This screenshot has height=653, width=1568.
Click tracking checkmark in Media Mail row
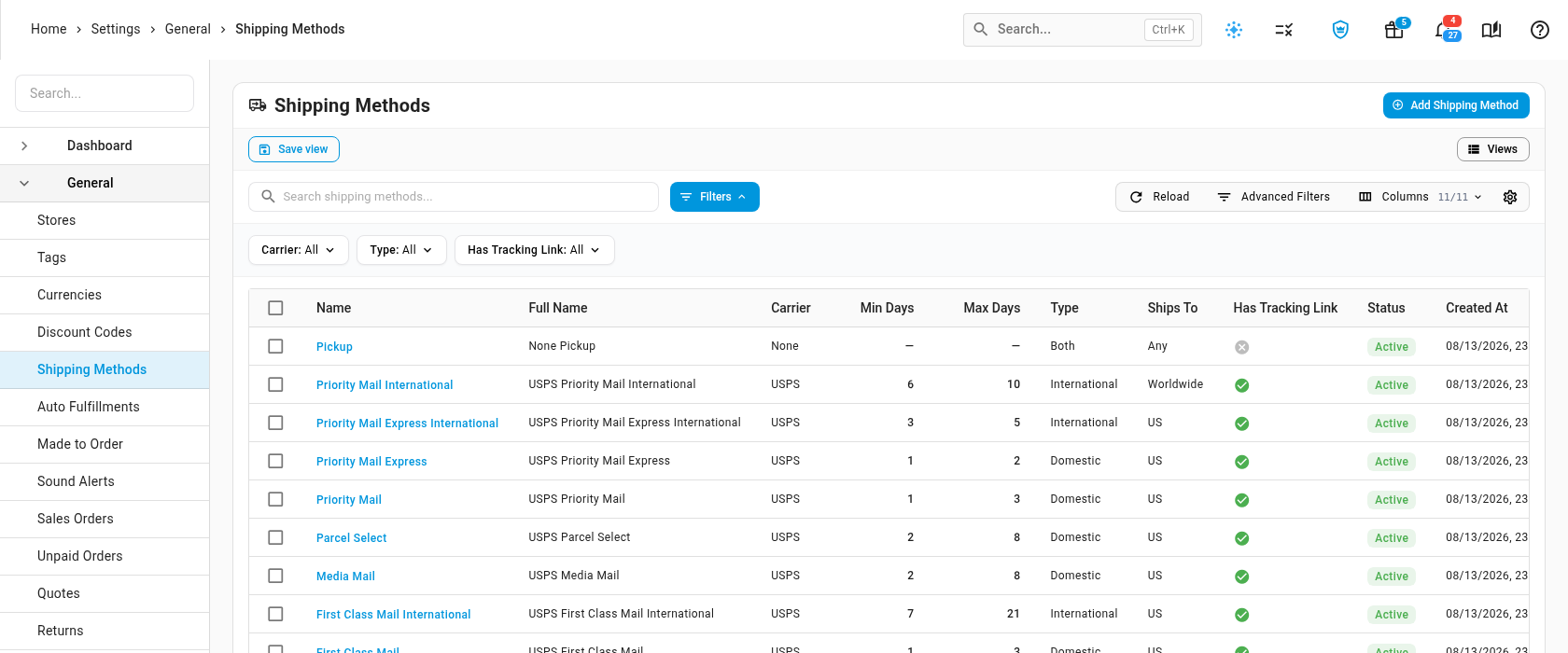coord(1242,577)
